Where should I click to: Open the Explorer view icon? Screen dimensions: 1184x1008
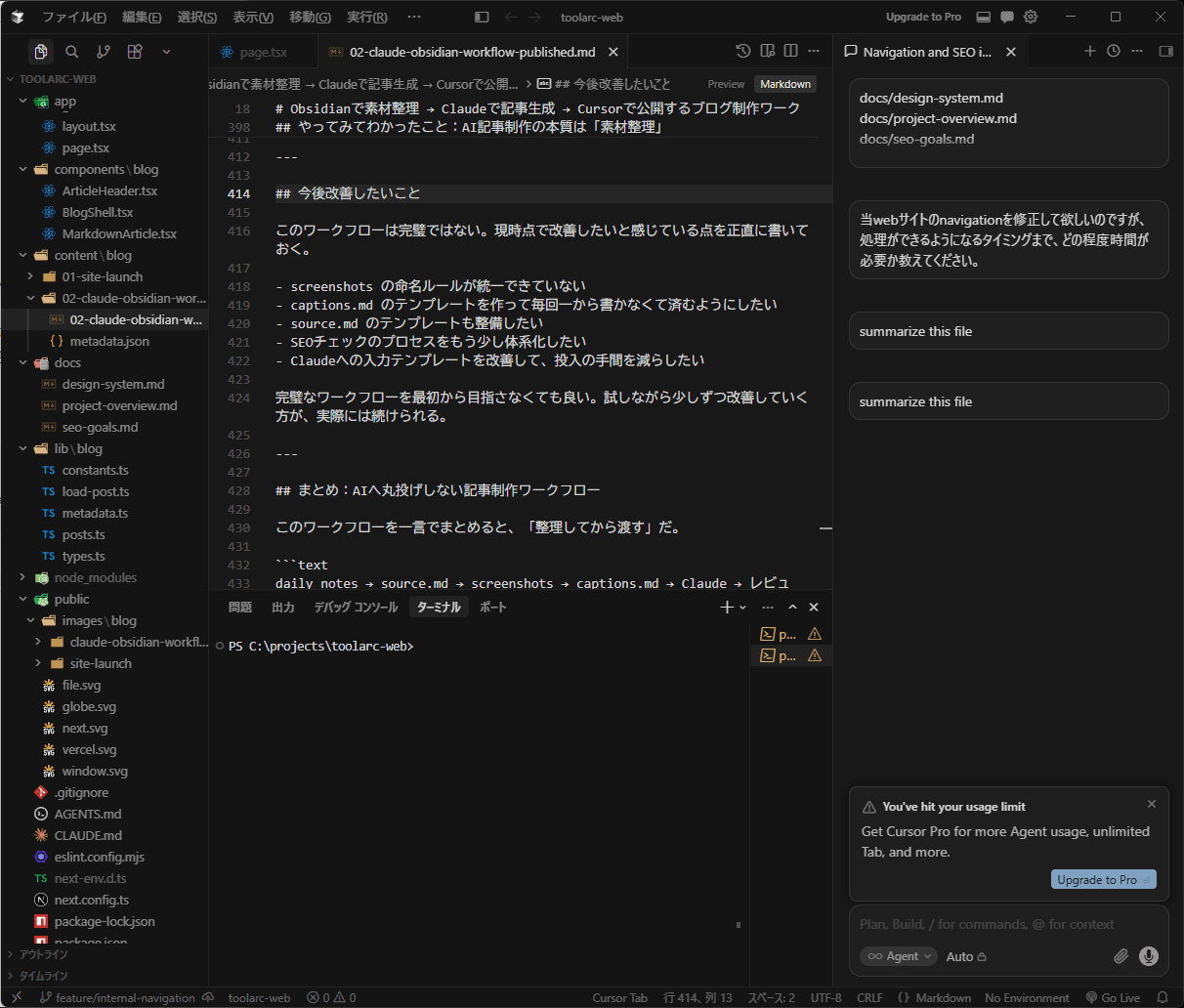pyautogui.click(x=41, y=52)
